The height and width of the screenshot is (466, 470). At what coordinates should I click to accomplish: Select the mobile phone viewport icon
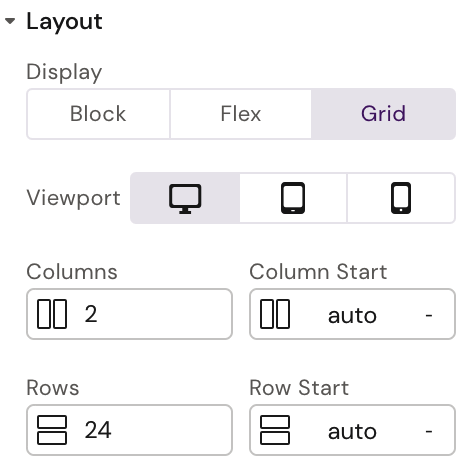(401, 198)
